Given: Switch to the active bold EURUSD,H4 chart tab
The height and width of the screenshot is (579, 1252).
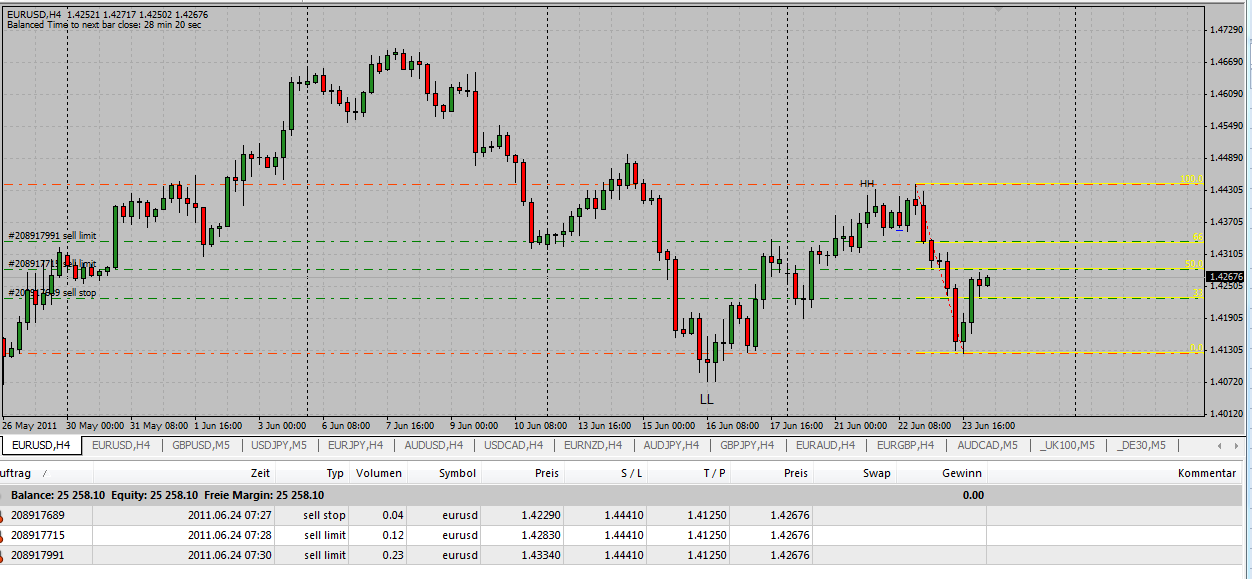Looking at the screenshot, I should point(40,445).
